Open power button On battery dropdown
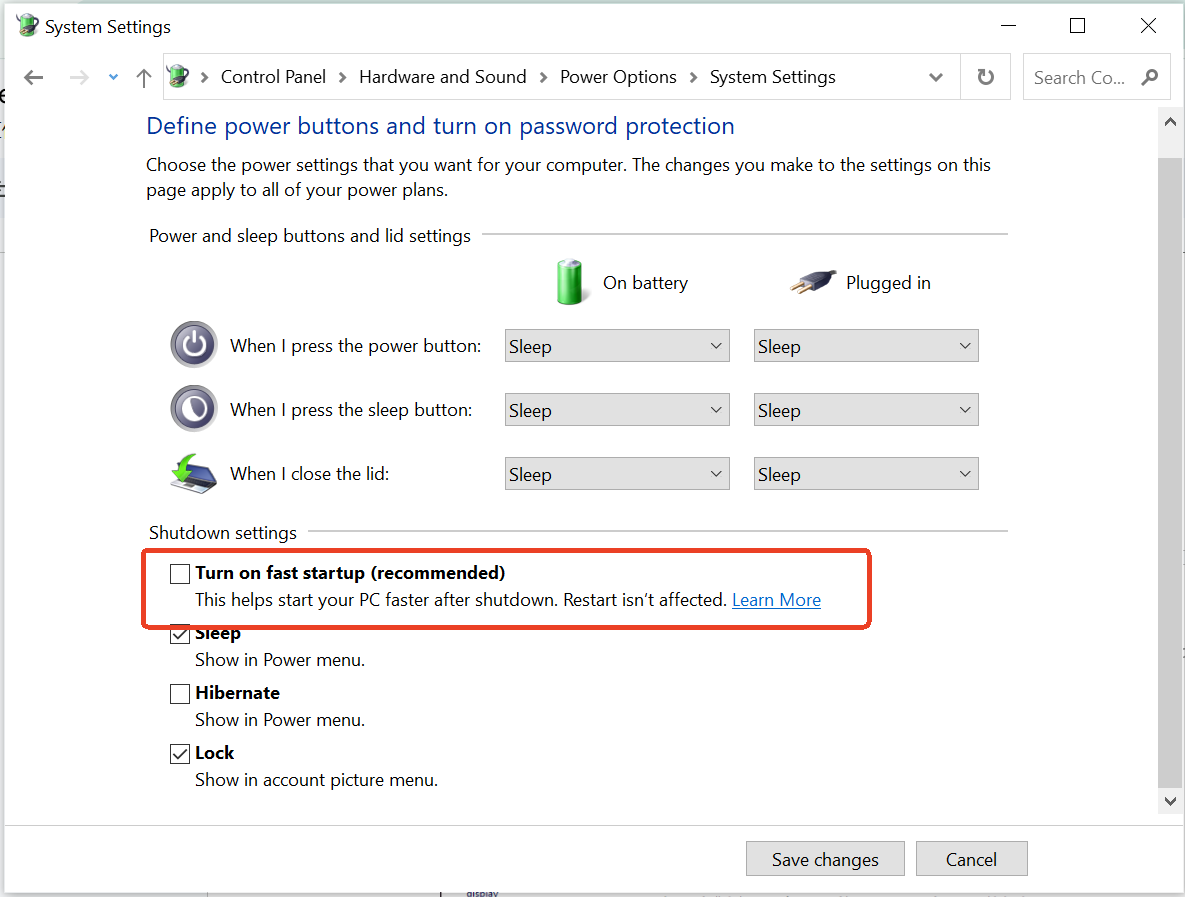The width and height of the screenshot is (1185, 897). click(x=617, y=345)
